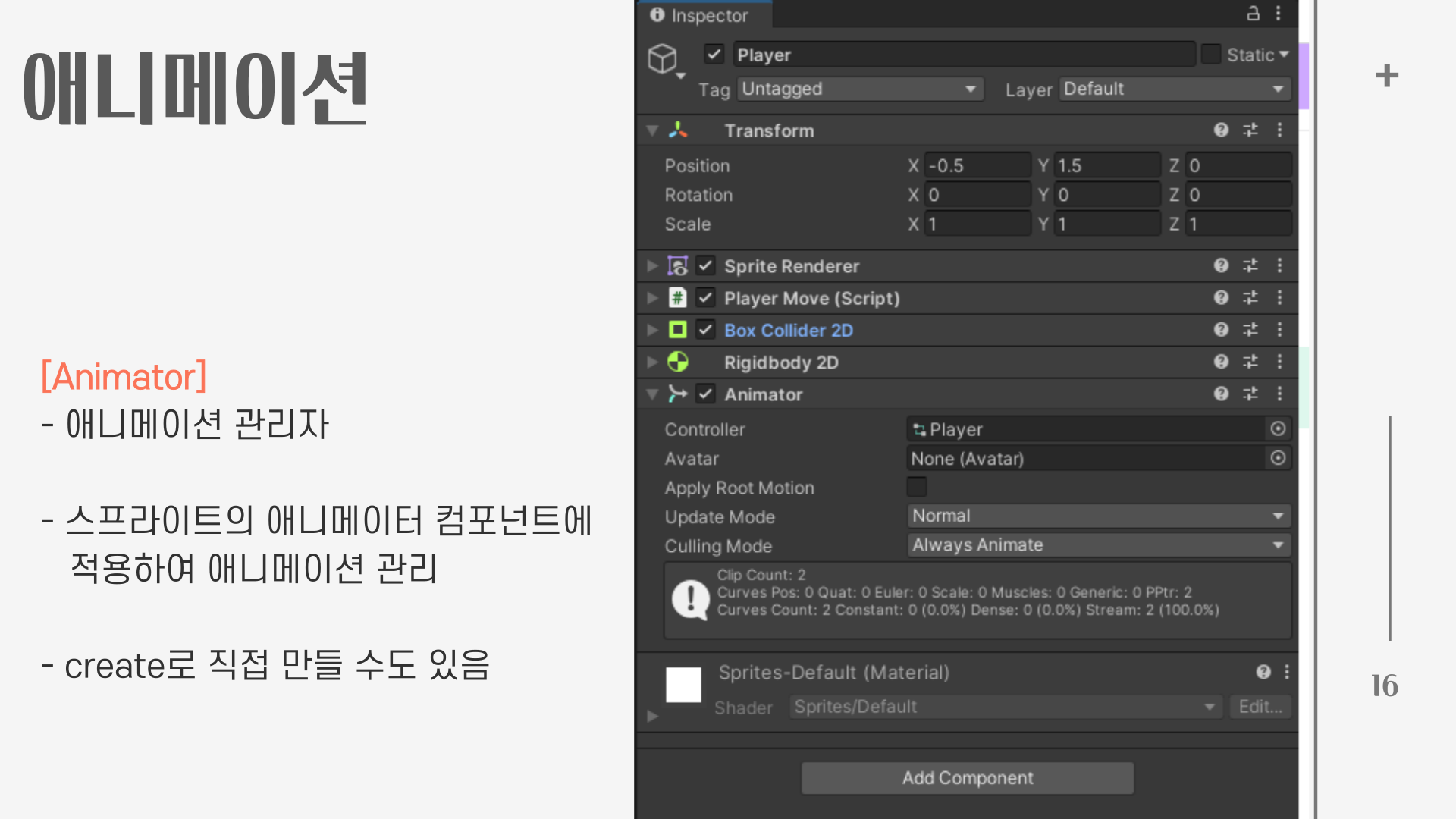Open the Layer Default dropdown menu
The width and height of the screenshot is (1456, 819).
coord(1174,89)
